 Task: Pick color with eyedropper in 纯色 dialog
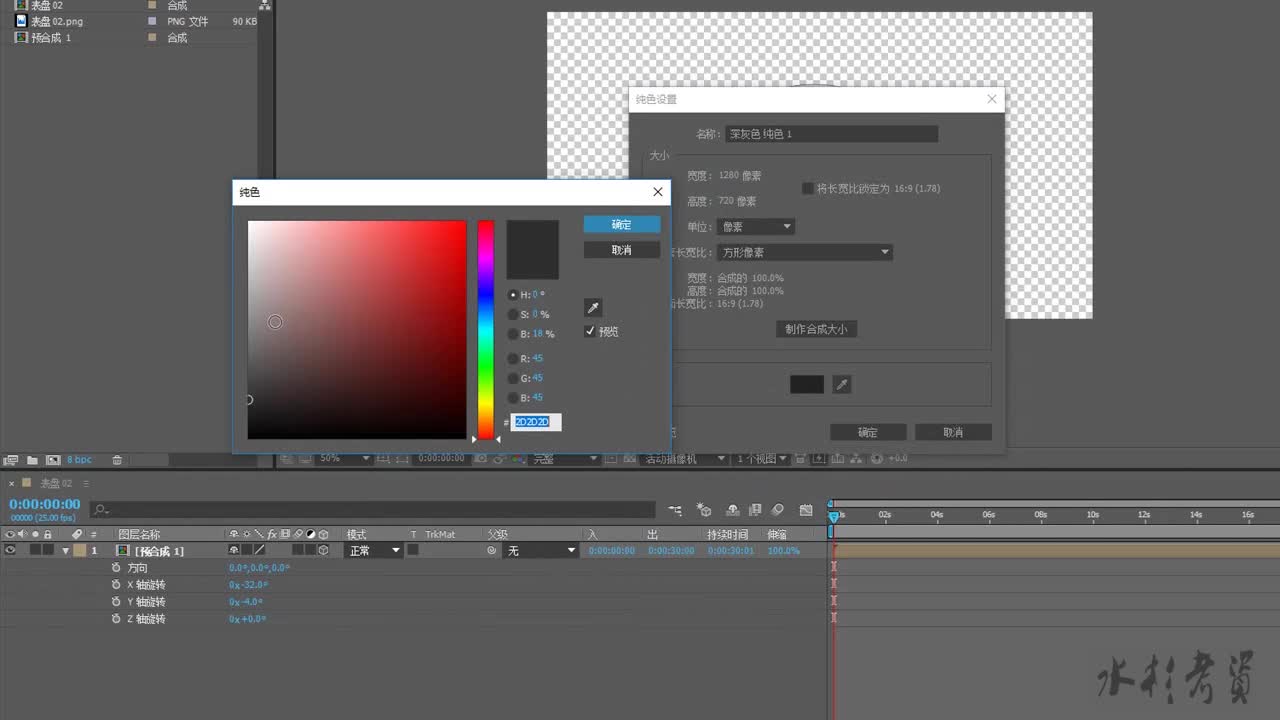[x=593, y=308]
